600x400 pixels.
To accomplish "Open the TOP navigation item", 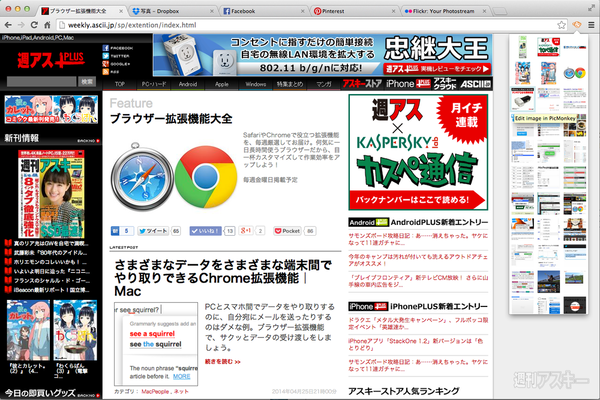I will (120, 84).
